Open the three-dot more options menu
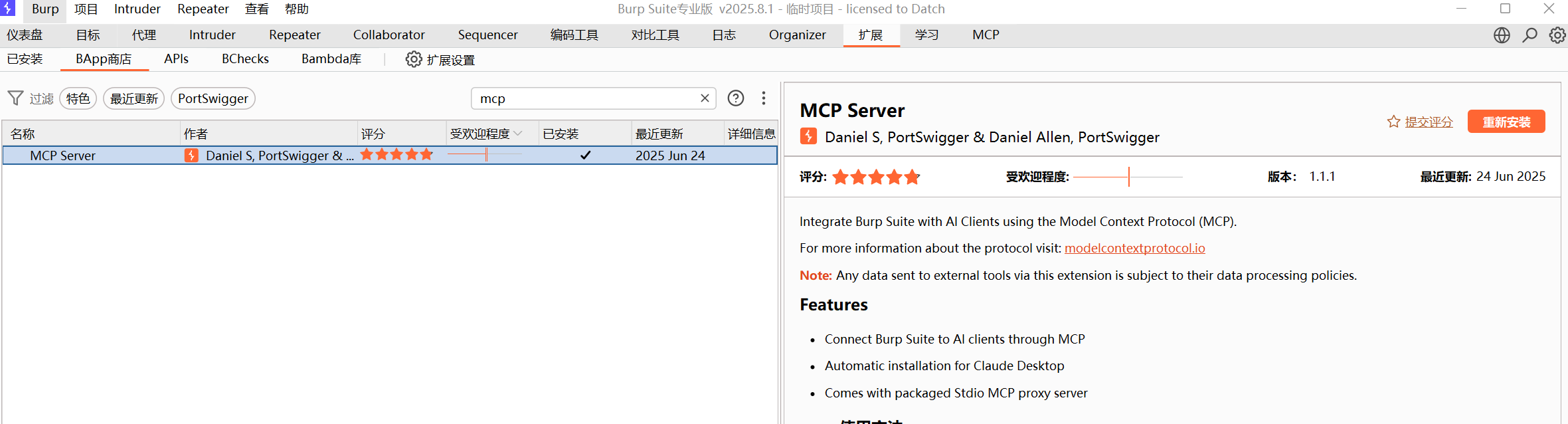 click(x=764, y=98)
